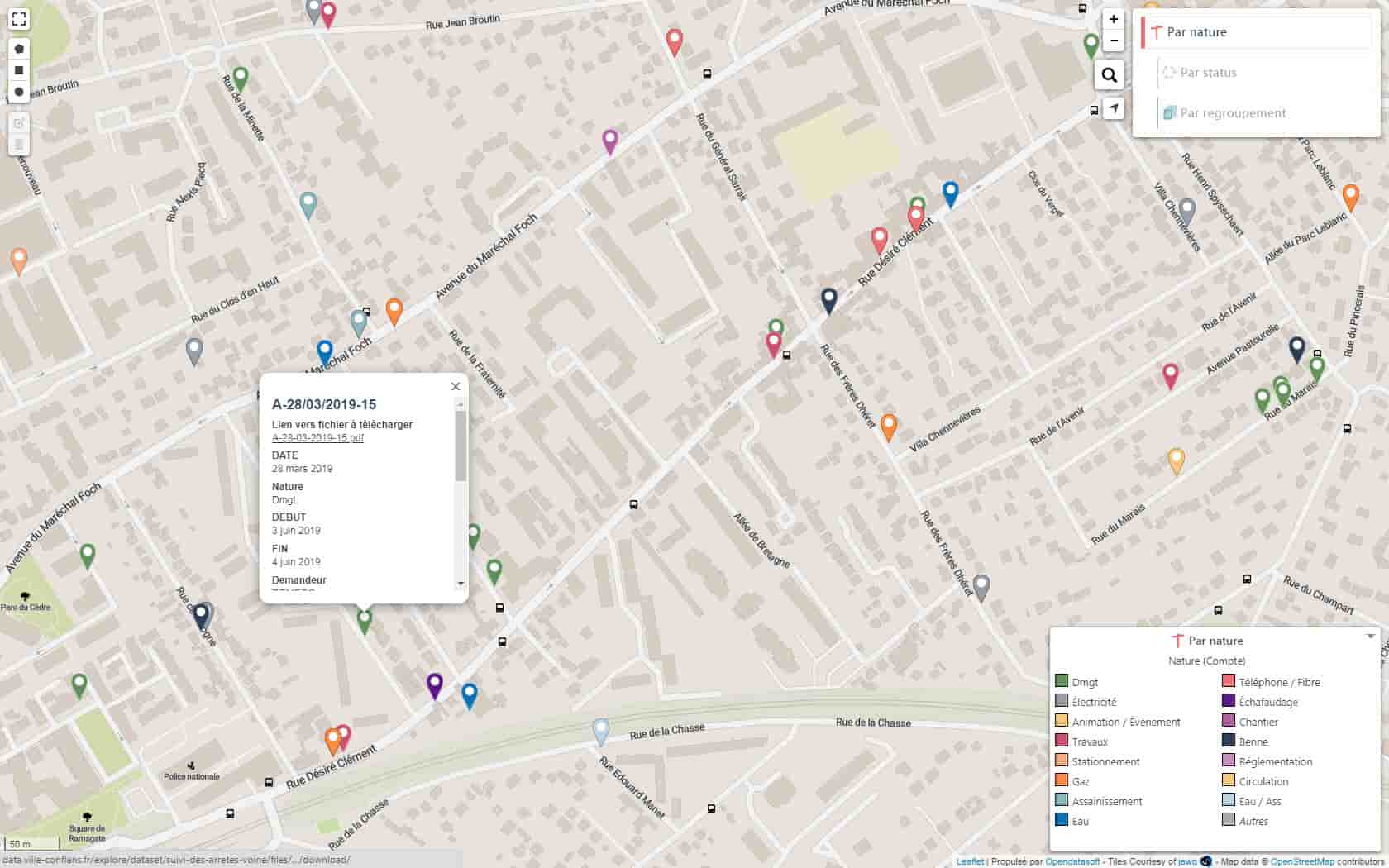Click the dark purple Échafaudage map marker
The width and height of the screenshot is (1389, 868).
(x=434, y=684)
